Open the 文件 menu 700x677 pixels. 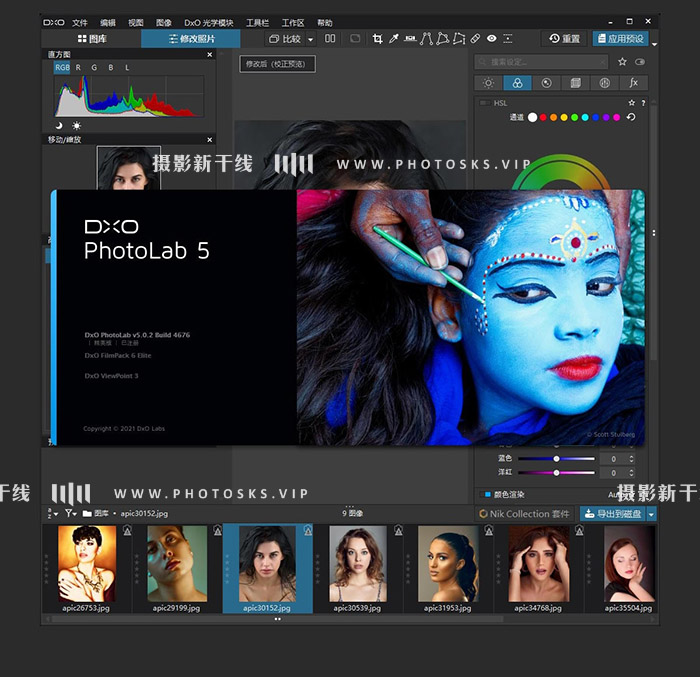click(x=80, y=22)
